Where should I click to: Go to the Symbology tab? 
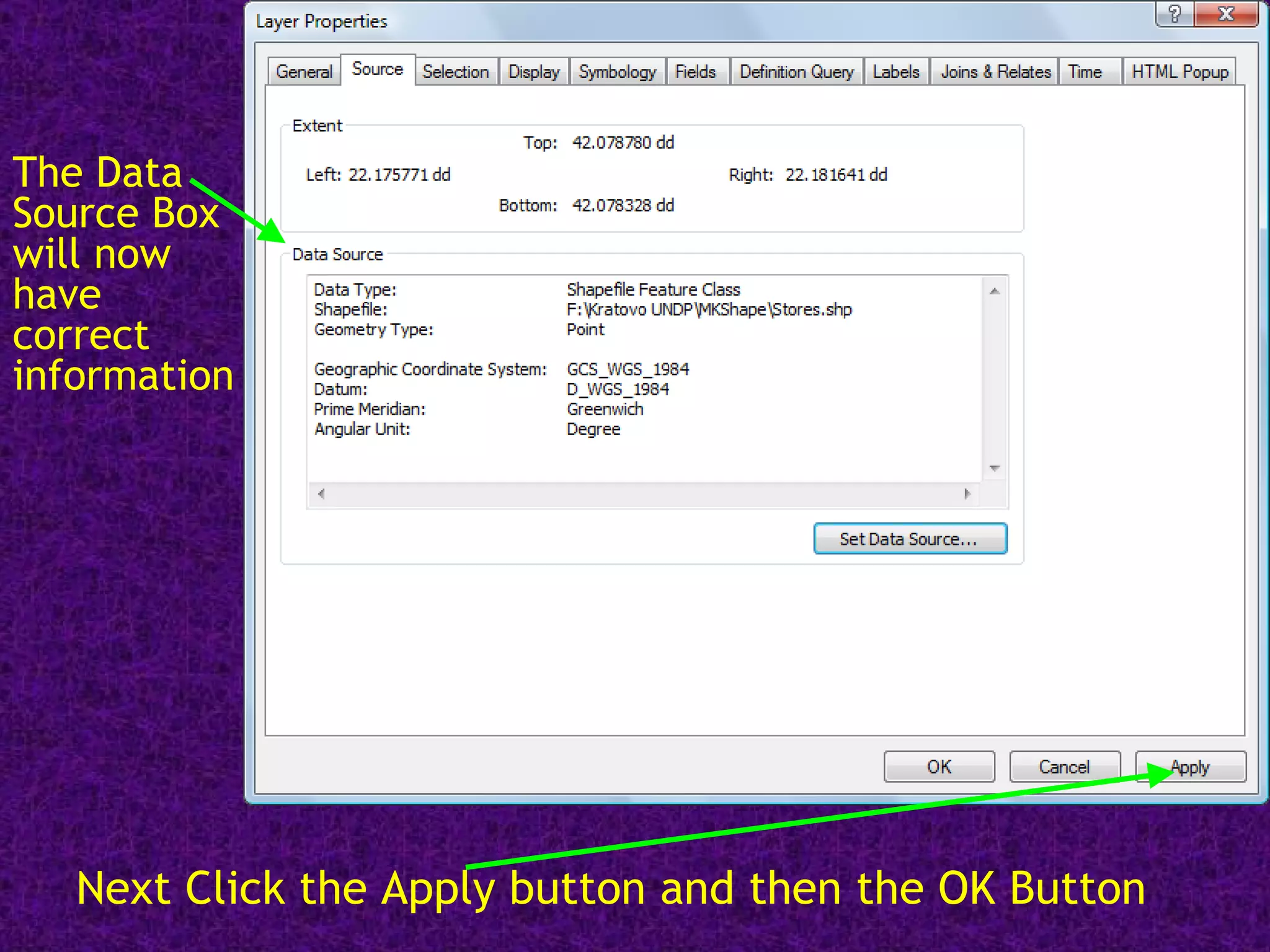click(618, 72)
